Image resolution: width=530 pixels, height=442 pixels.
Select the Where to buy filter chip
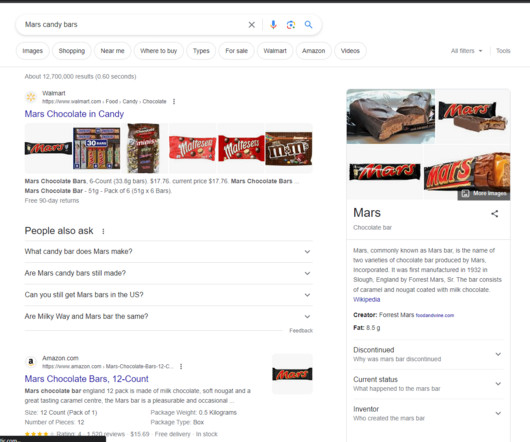click(x=159, y=51)
